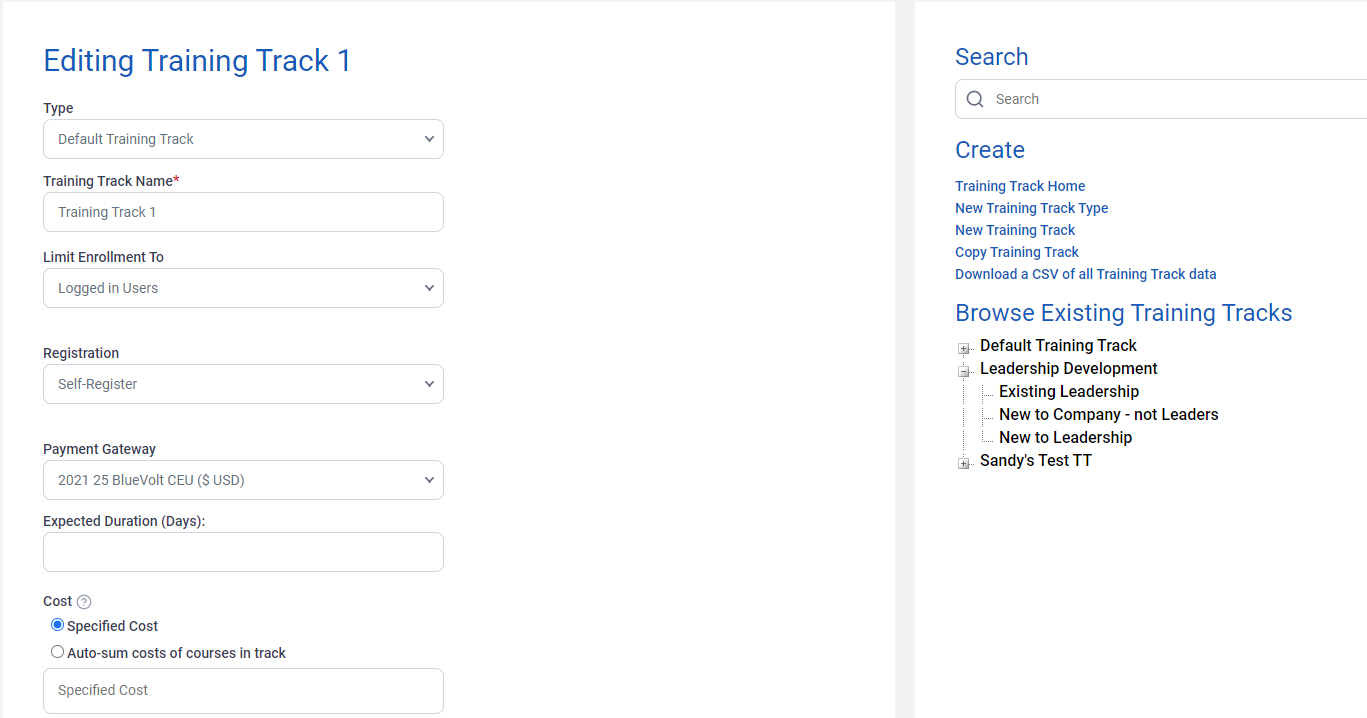Open the Payment Gateway dropdown

tap(243, 480)
